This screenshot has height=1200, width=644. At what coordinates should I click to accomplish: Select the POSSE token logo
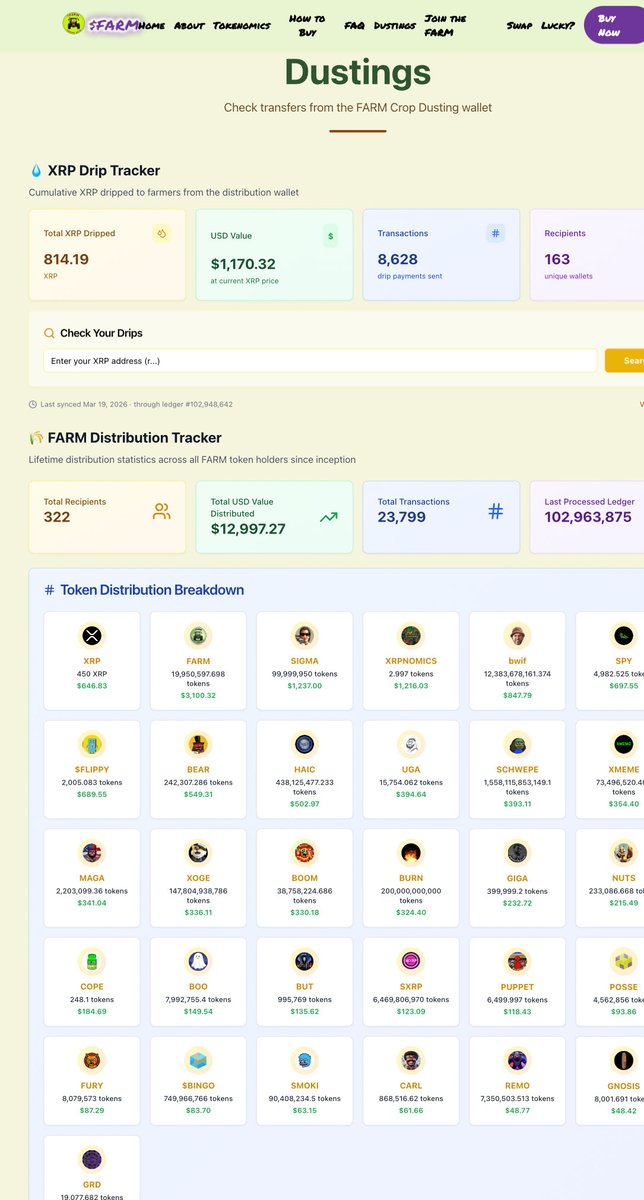pos(623,961)
